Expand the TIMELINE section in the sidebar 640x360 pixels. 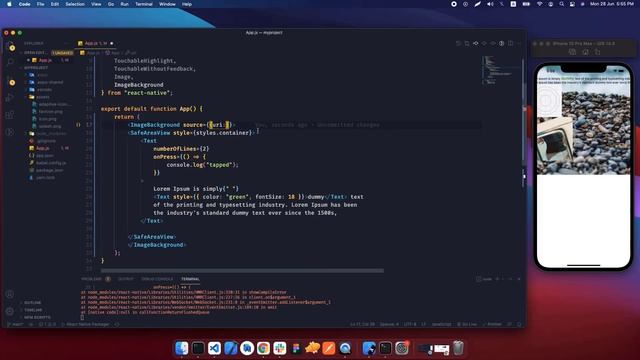(33, 310)
